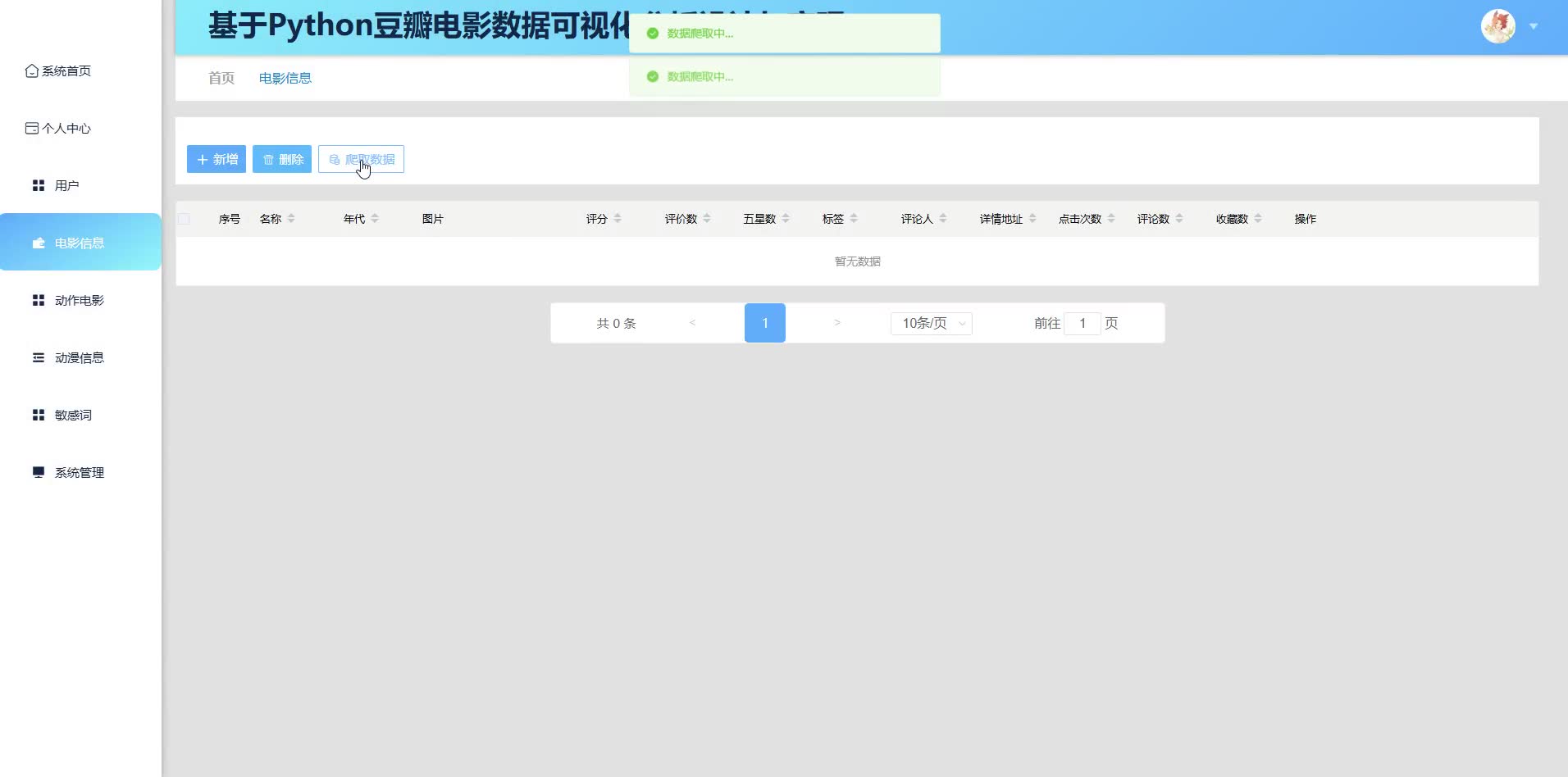The width and height of the screenshot is (1568, 777).
Task: Click the icon beside 电影信息 in sidebar
Action: [39, 243]
